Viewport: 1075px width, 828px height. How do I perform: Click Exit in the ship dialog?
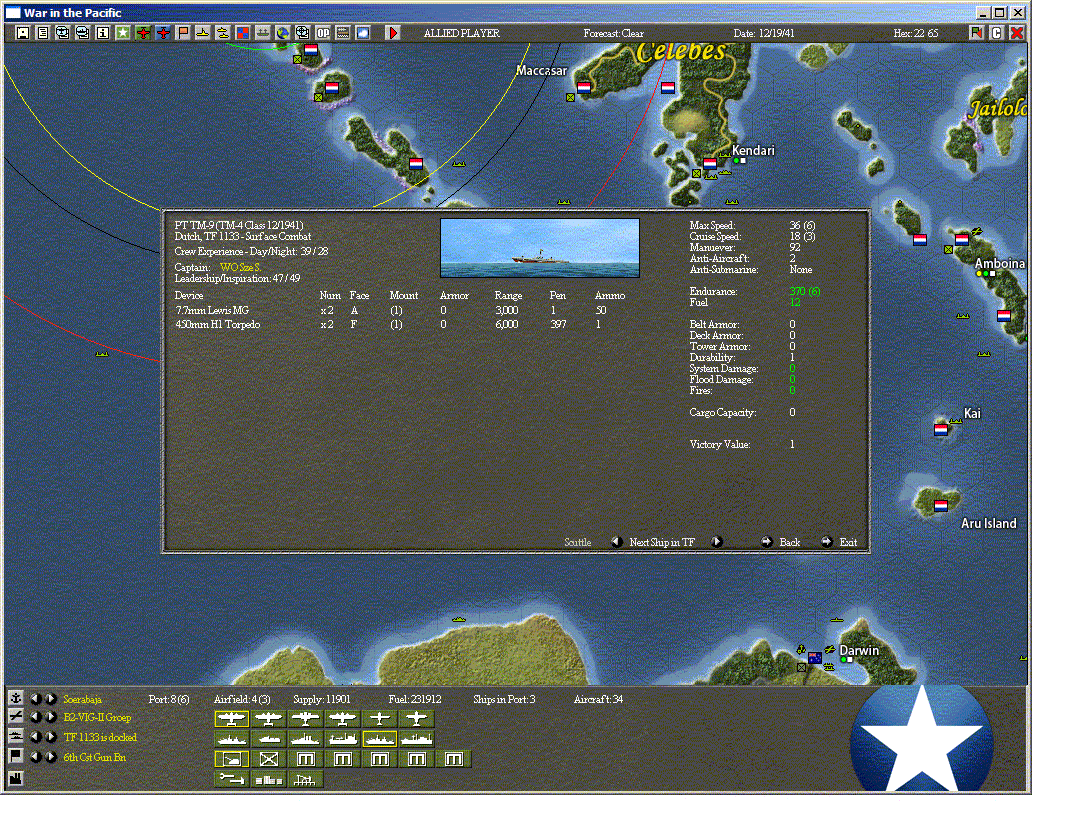click(x=848, y=542)
